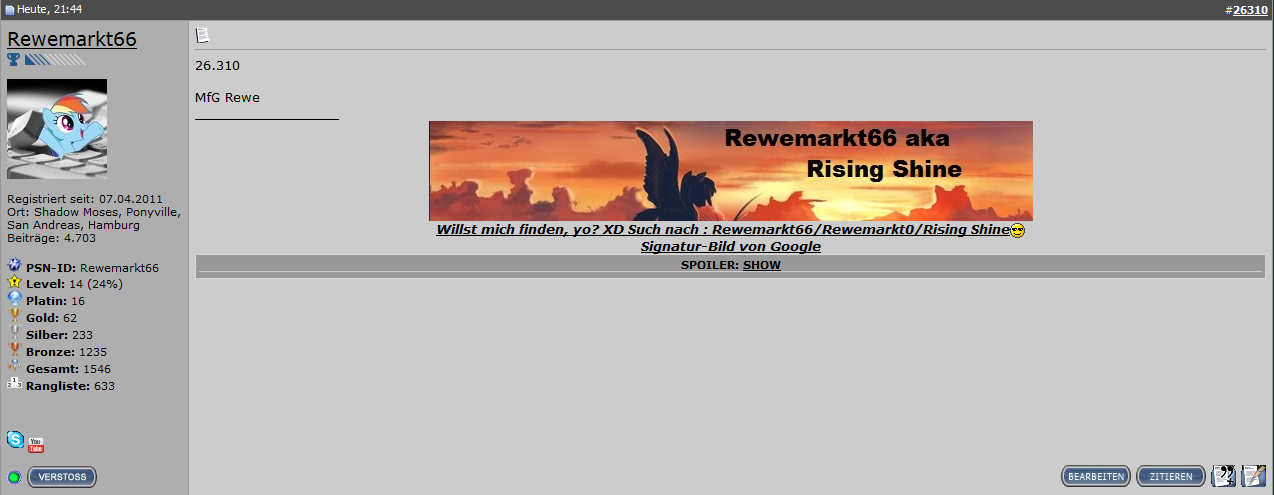Open the Rewemarkt66 username profile link
This screenshot has height=495, width=1274.
coord(72,39)
